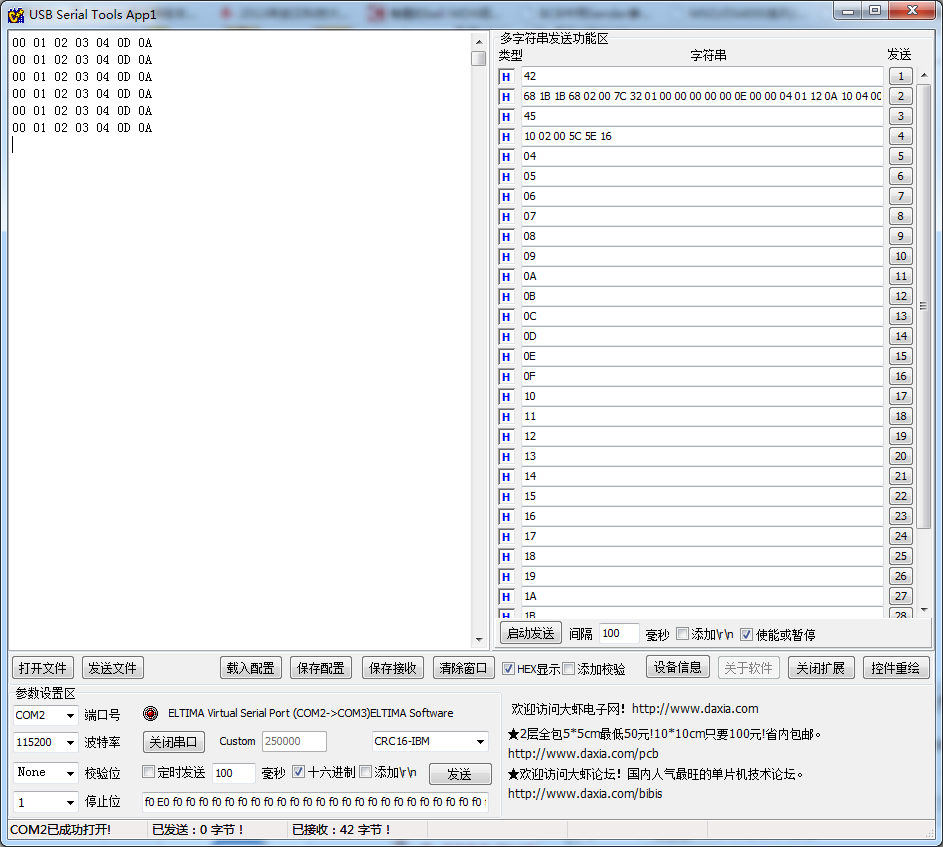Toggle the H type icon for string 05

point(506,176)
